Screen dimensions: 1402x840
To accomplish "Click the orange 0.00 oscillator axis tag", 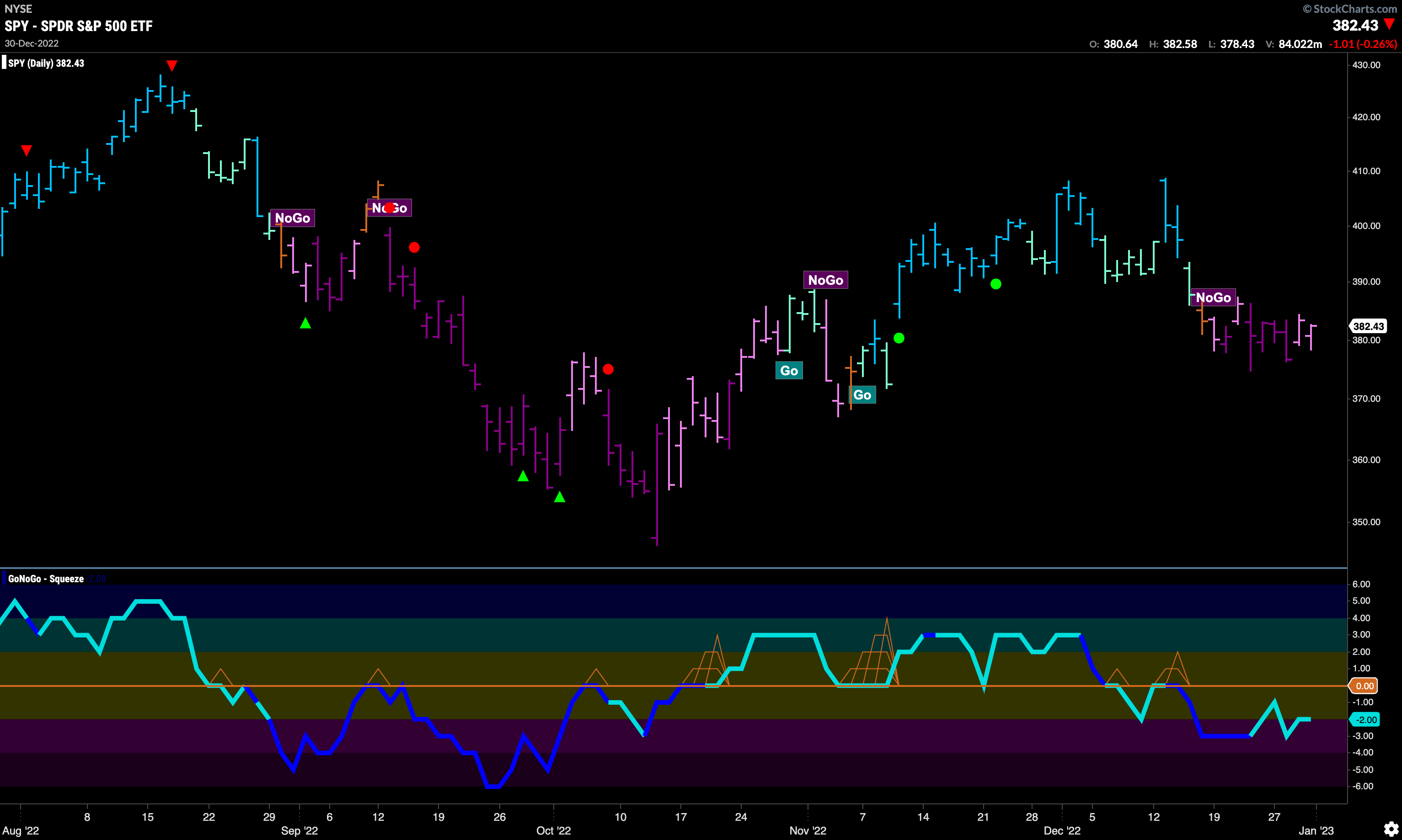I will (1365, 686).
